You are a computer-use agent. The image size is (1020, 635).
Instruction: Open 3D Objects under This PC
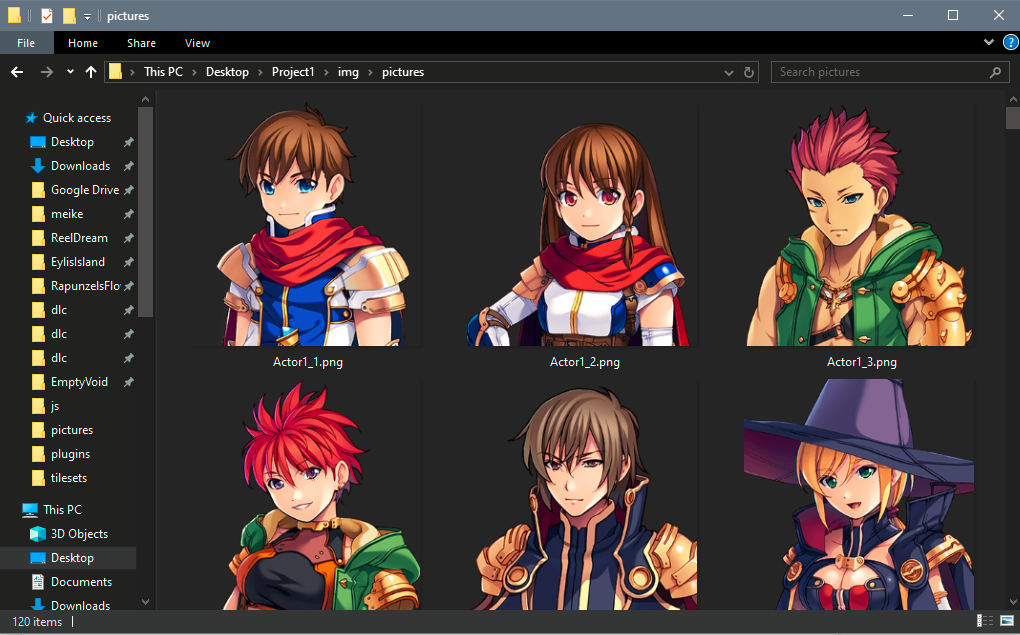(x=79, y=534)
